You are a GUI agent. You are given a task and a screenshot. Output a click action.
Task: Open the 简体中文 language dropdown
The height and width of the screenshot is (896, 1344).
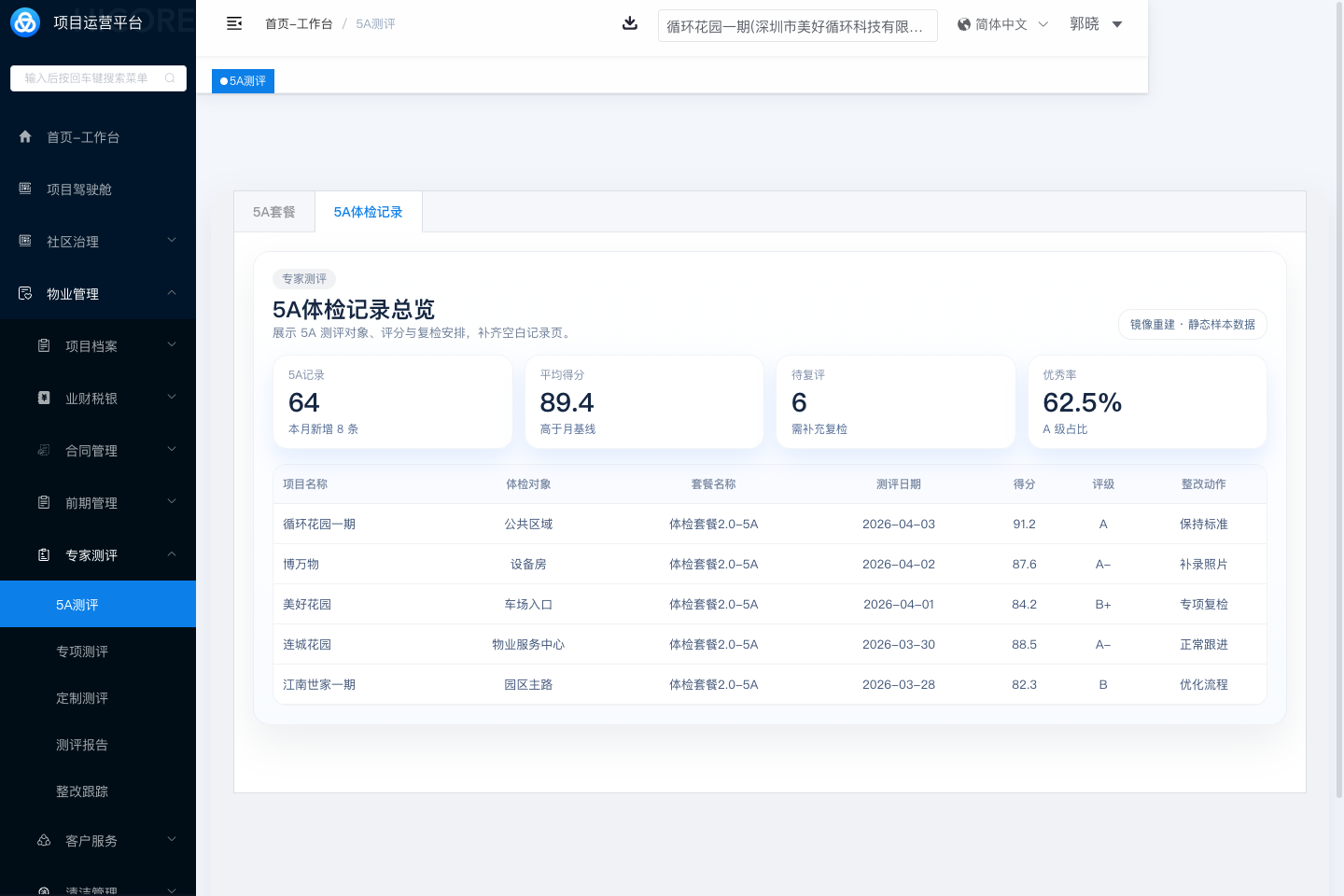coord(1002,24)
